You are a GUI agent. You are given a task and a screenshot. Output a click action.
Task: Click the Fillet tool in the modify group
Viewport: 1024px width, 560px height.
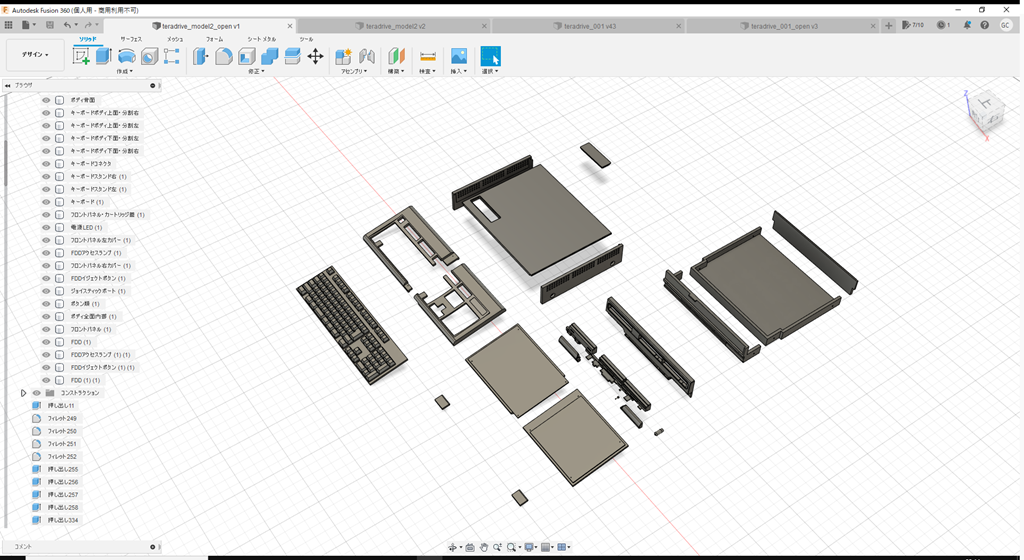click(x=224, y=57)
